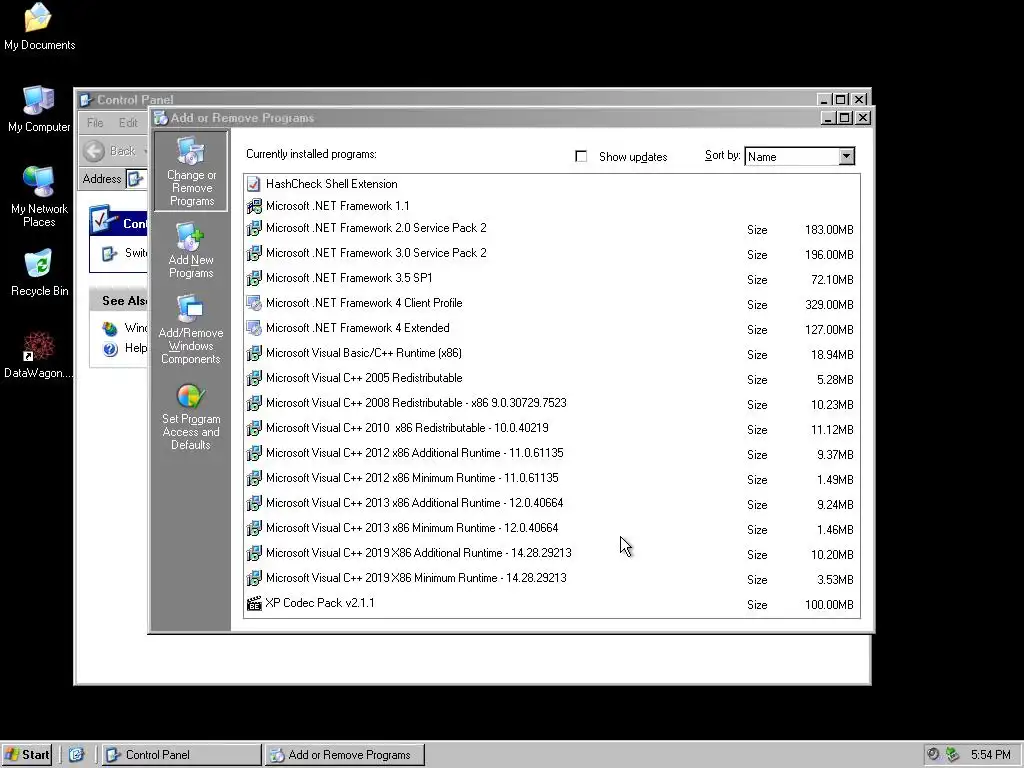Click the .NET Framework 4 Client Profile icon
Viewport: 1024px width, 768px height.
pos(253,304)
